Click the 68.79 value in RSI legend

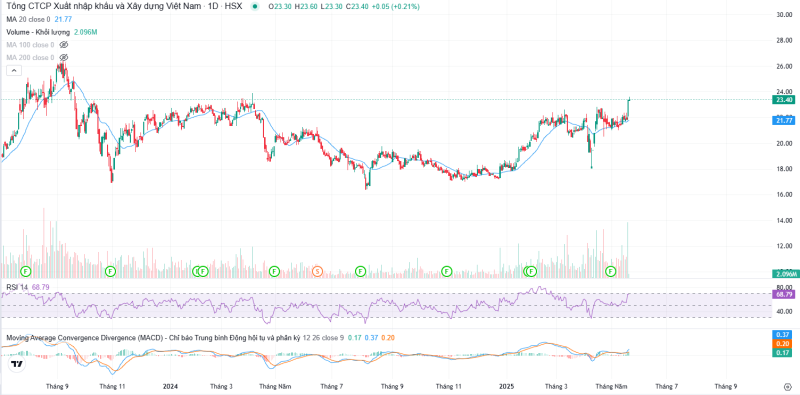click(40, 287)
